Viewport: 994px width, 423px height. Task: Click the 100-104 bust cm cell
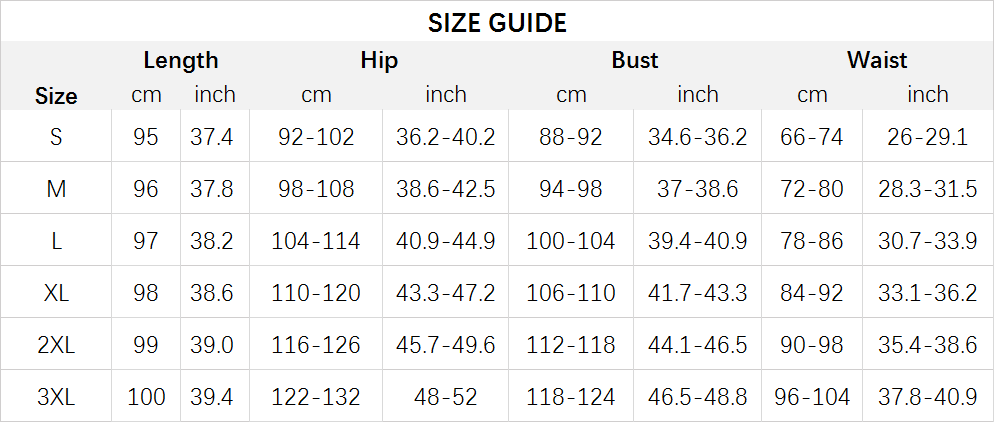[571, 241]
